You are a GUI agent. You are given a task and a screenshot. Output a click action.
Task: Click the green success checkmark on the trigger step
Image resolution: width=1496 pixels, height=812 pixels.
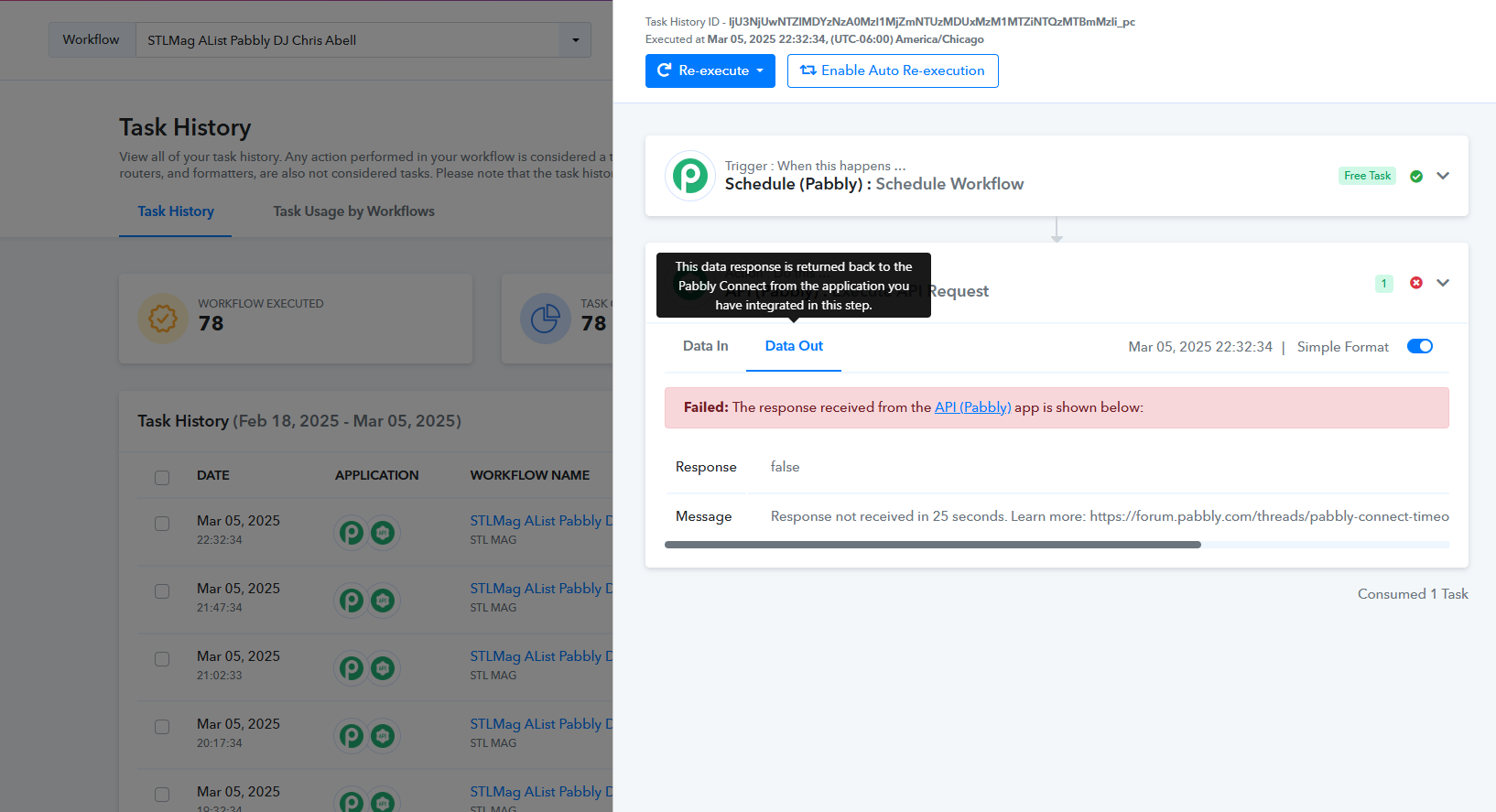[x=1416, y=176]
